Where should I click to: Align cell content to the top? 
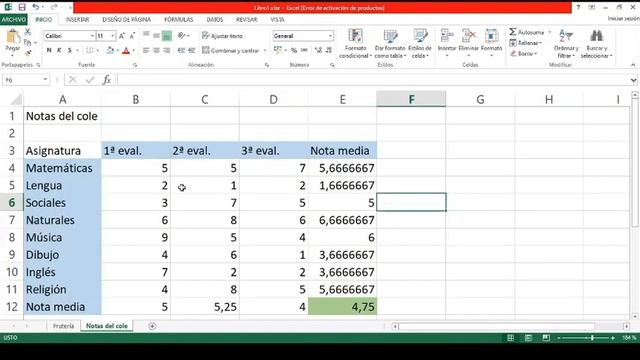146,36
